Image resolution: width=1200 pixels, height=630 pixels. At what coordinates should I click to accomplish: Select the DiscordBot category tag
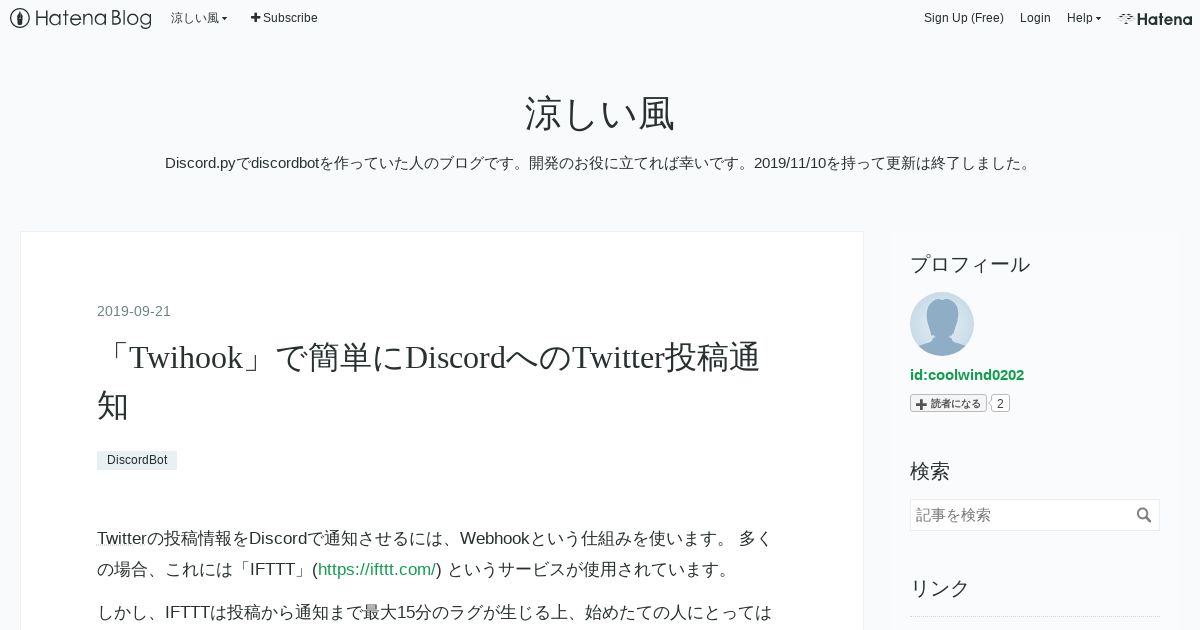point(137,460)
